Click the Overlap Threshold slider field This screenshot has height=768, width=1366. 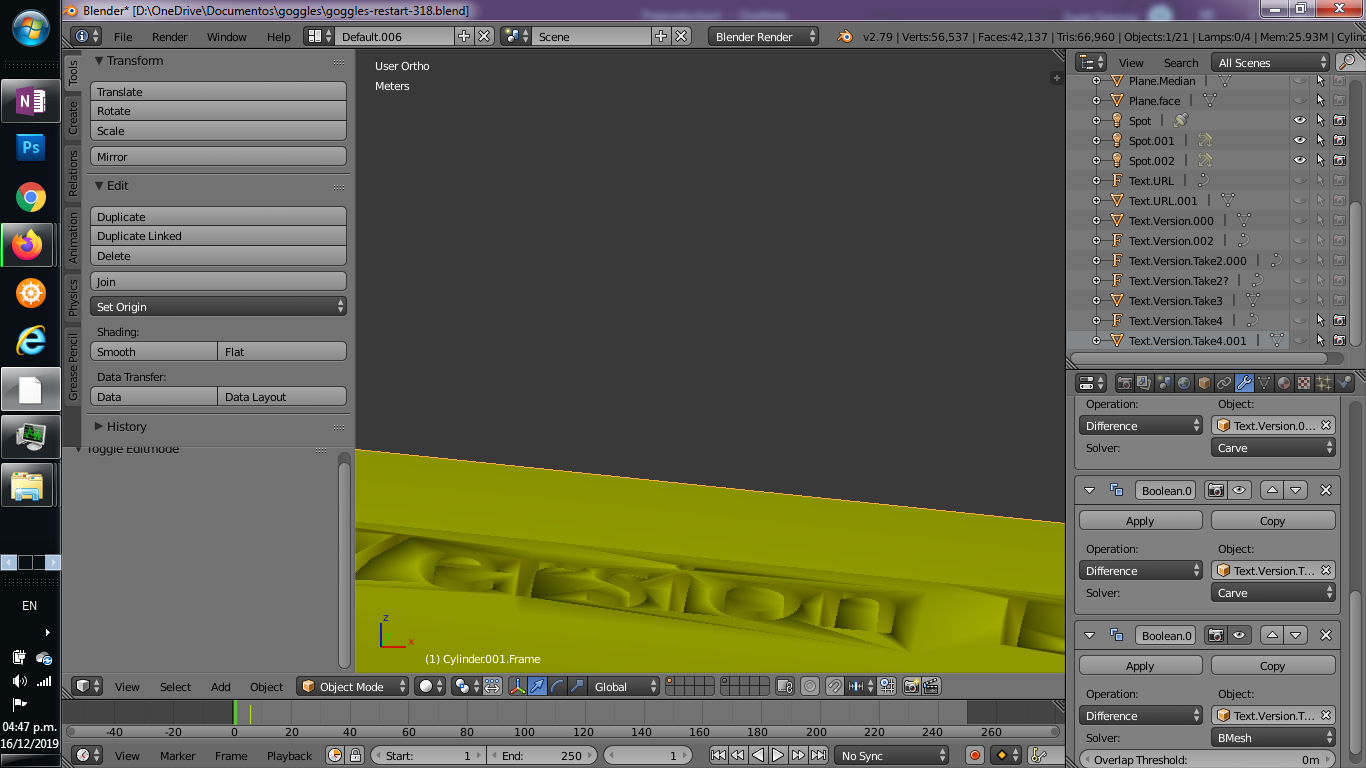1207,760
